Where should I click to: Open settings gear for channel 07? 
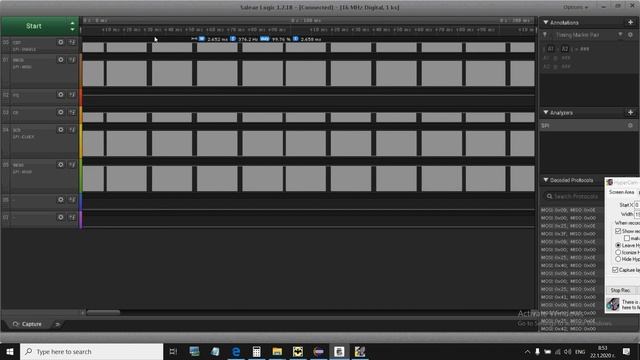click(x=60, y=217)
